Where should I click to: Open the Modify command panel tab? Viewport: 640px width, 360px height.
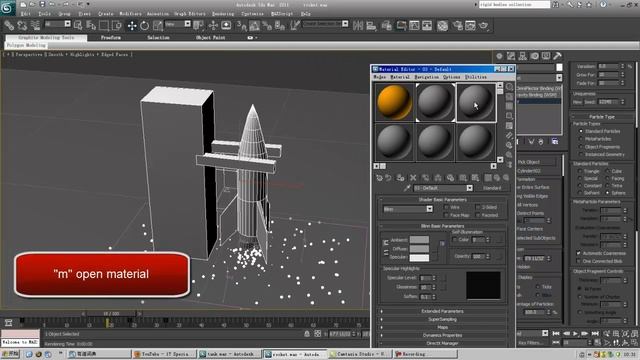pyautogui.click(x=511, y=56)
